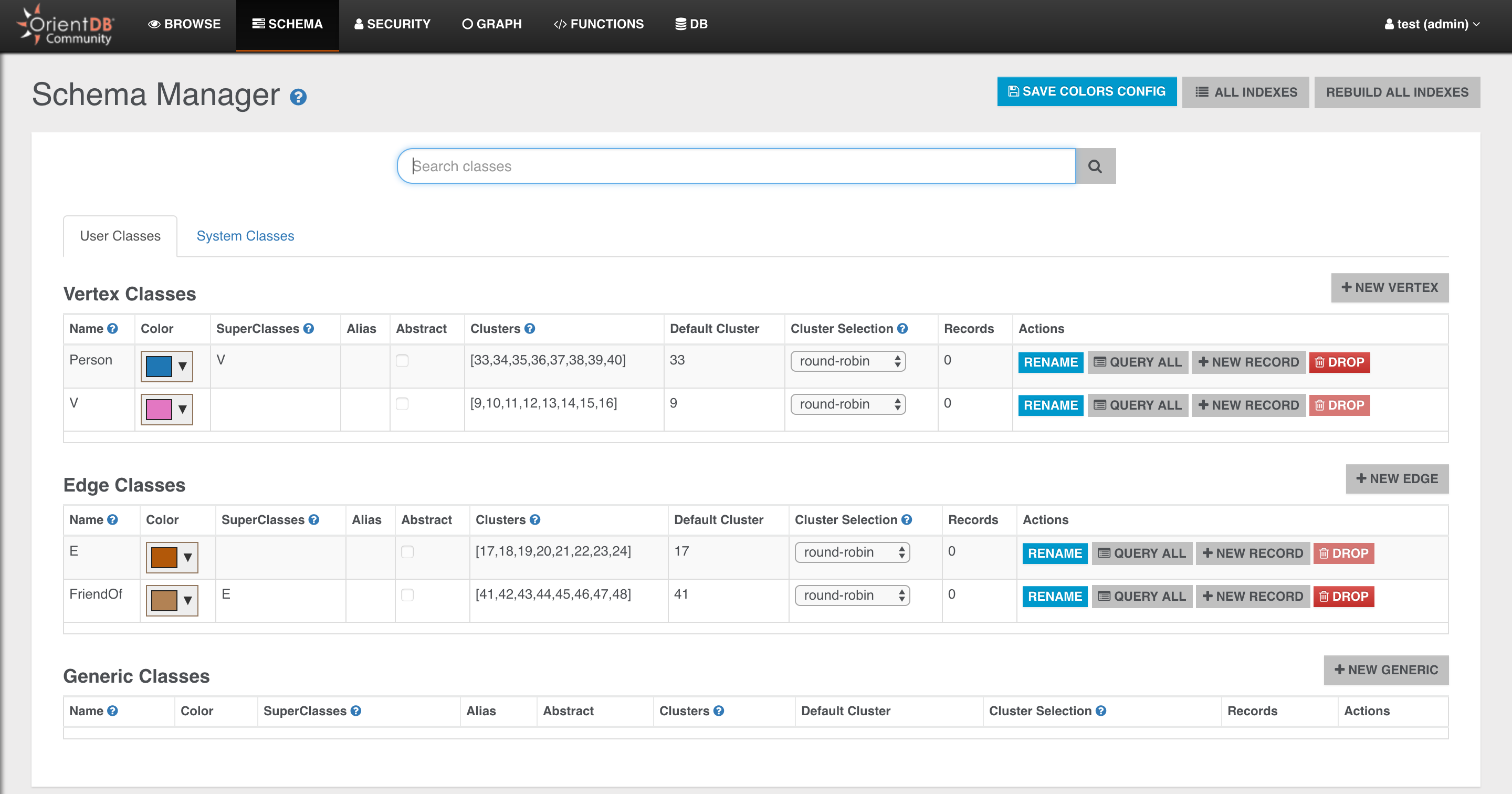Click Name help icon in Vertex Classes
1512x794 pixels.
(x=113, y=329)
